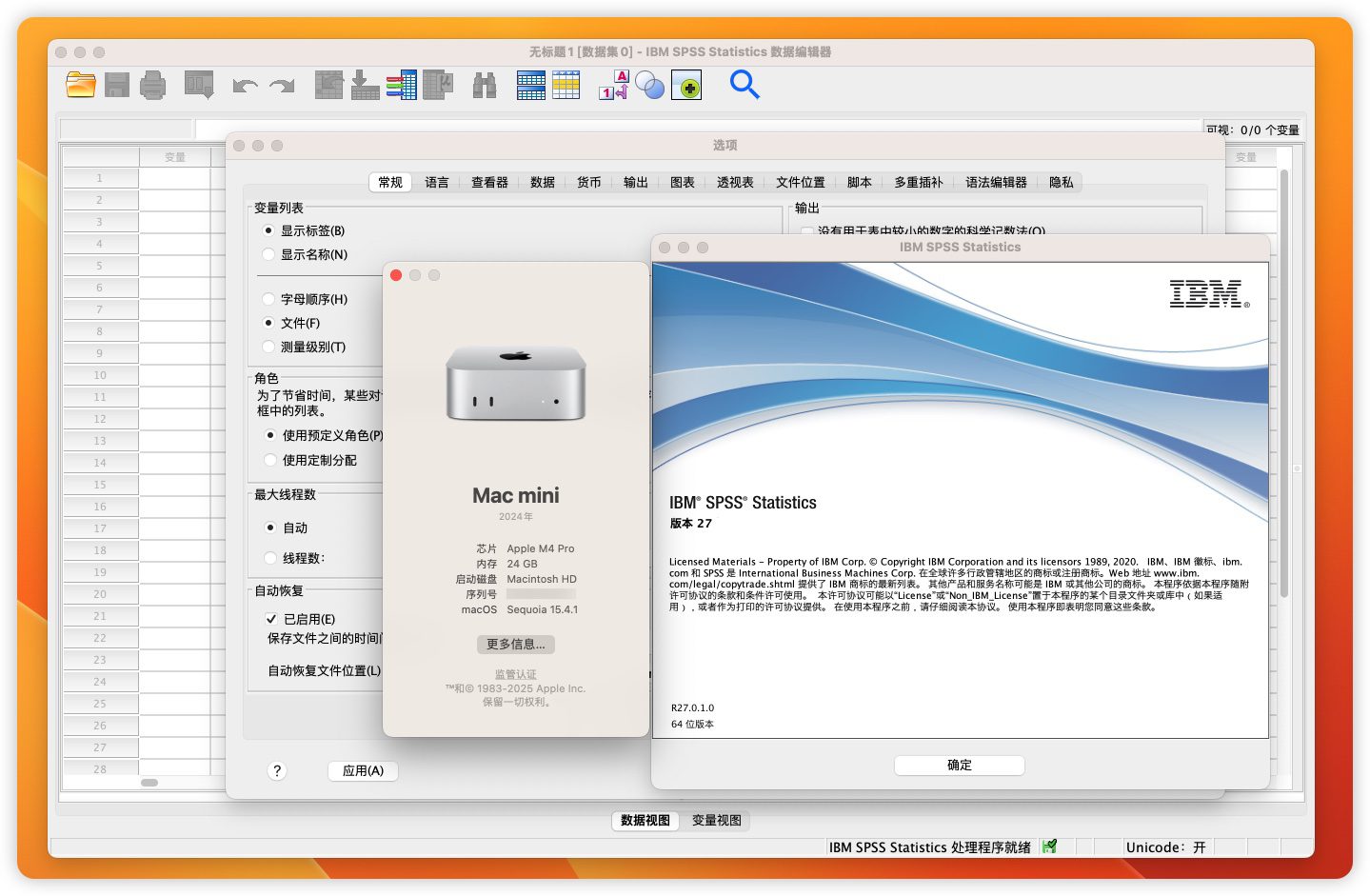The width and height of the screenshot is (1370, 896).
Task: Click the Use variable sets circles icon
Action: click(x=650, y=87)
